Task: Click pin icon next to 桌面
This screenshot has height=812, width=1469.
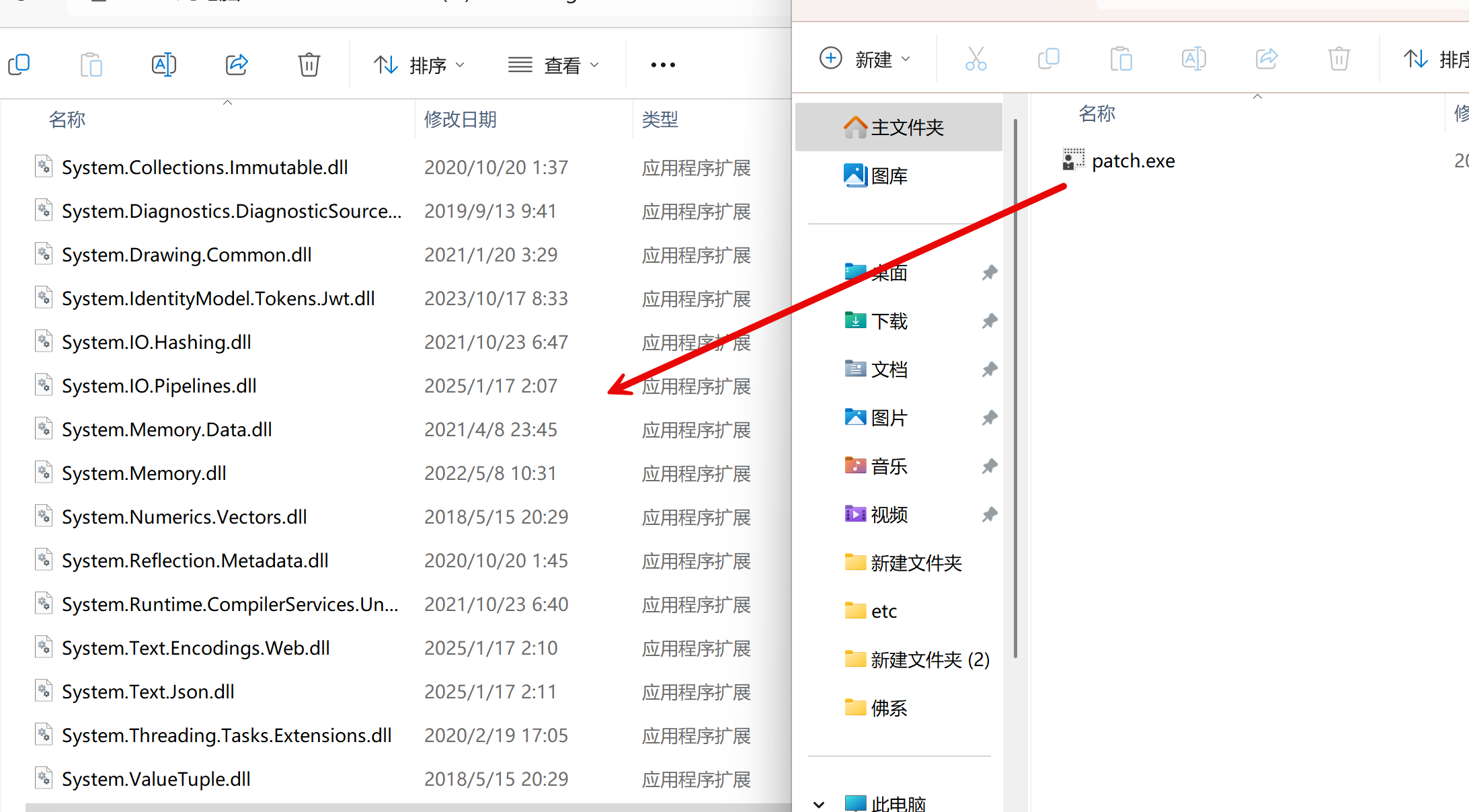Action: point(989,273)
